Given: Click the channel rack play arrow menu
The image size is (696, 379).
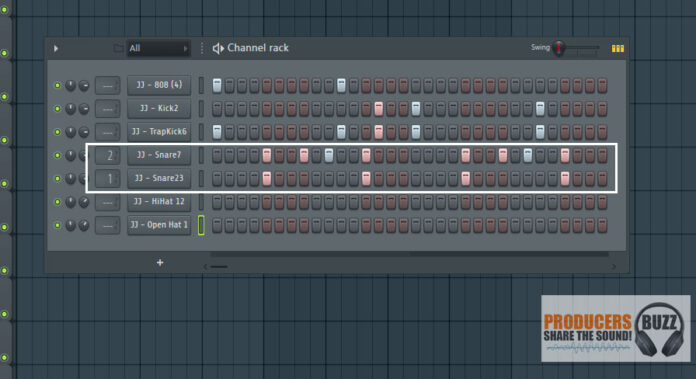Looking at the screenshot, I should 56,48.
